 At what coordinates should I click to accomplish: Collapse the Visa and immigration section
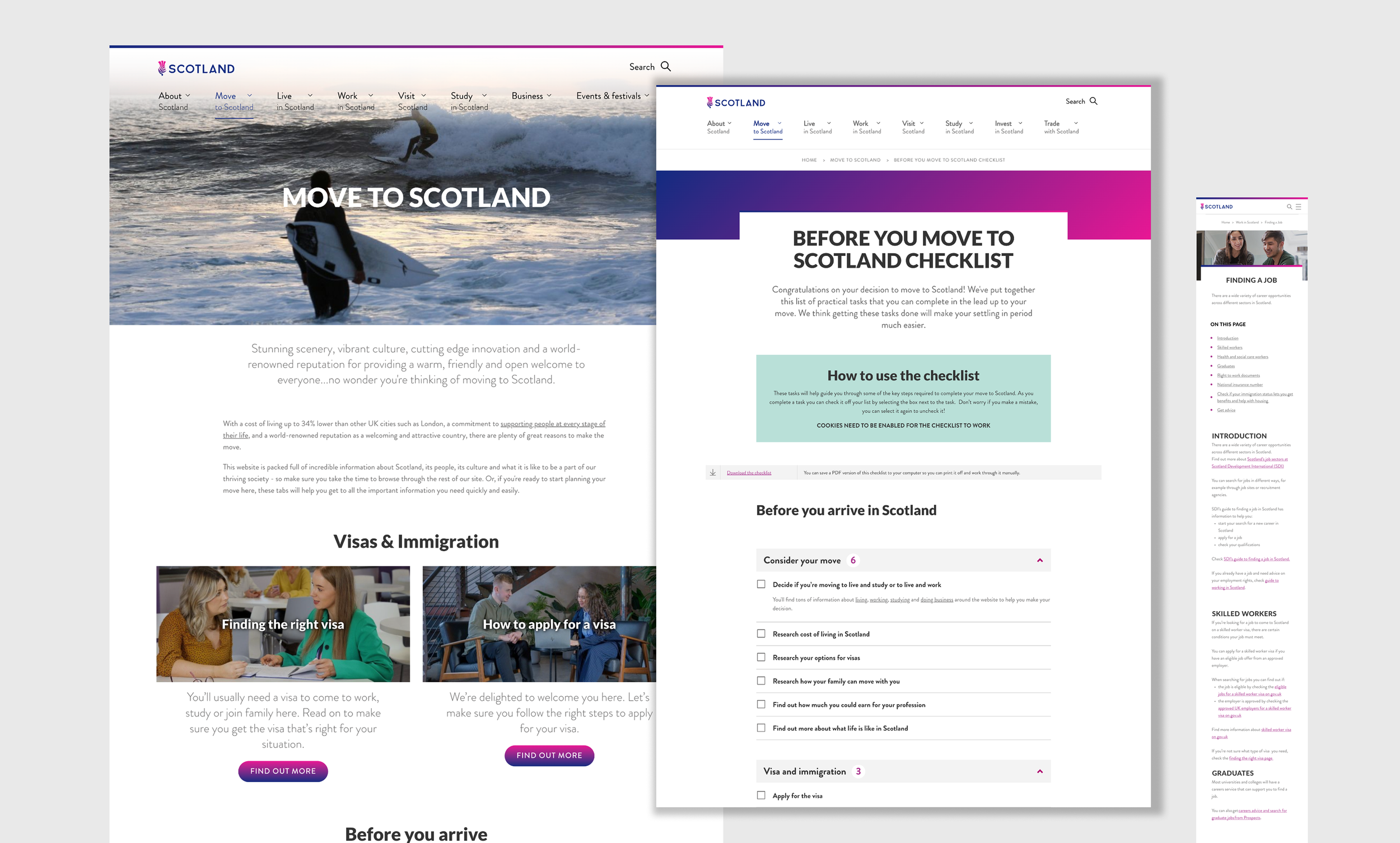click(x=1039, y=771)
